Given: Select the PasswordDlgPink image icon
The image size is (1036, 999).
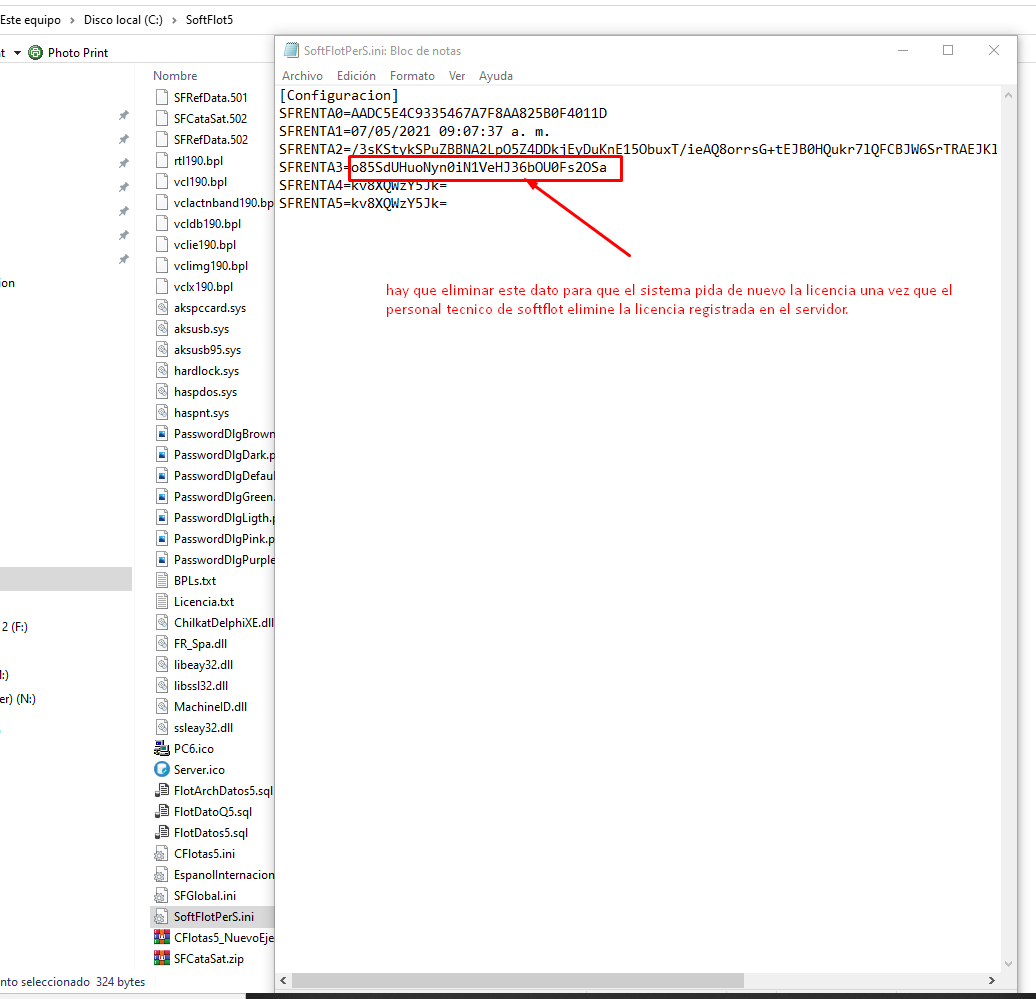Looking at the screenshot, I should coord(162,538).
